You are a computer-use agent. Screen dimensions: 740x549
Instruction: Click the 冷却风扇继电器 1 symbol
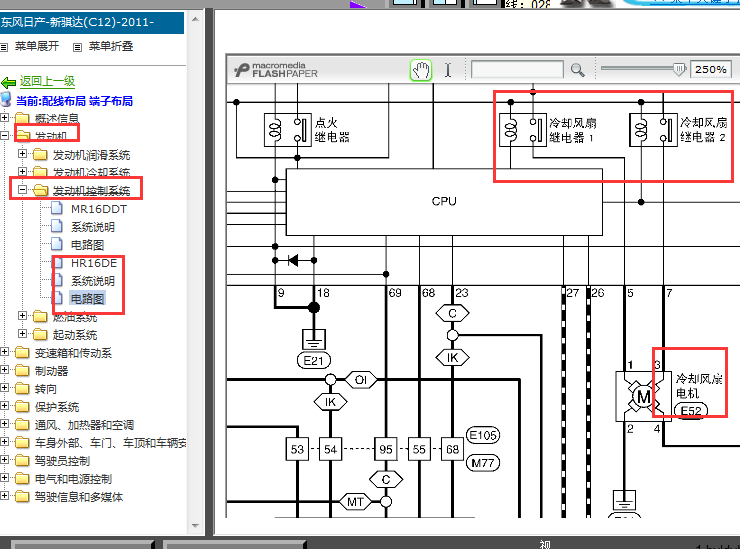point(523,130)
